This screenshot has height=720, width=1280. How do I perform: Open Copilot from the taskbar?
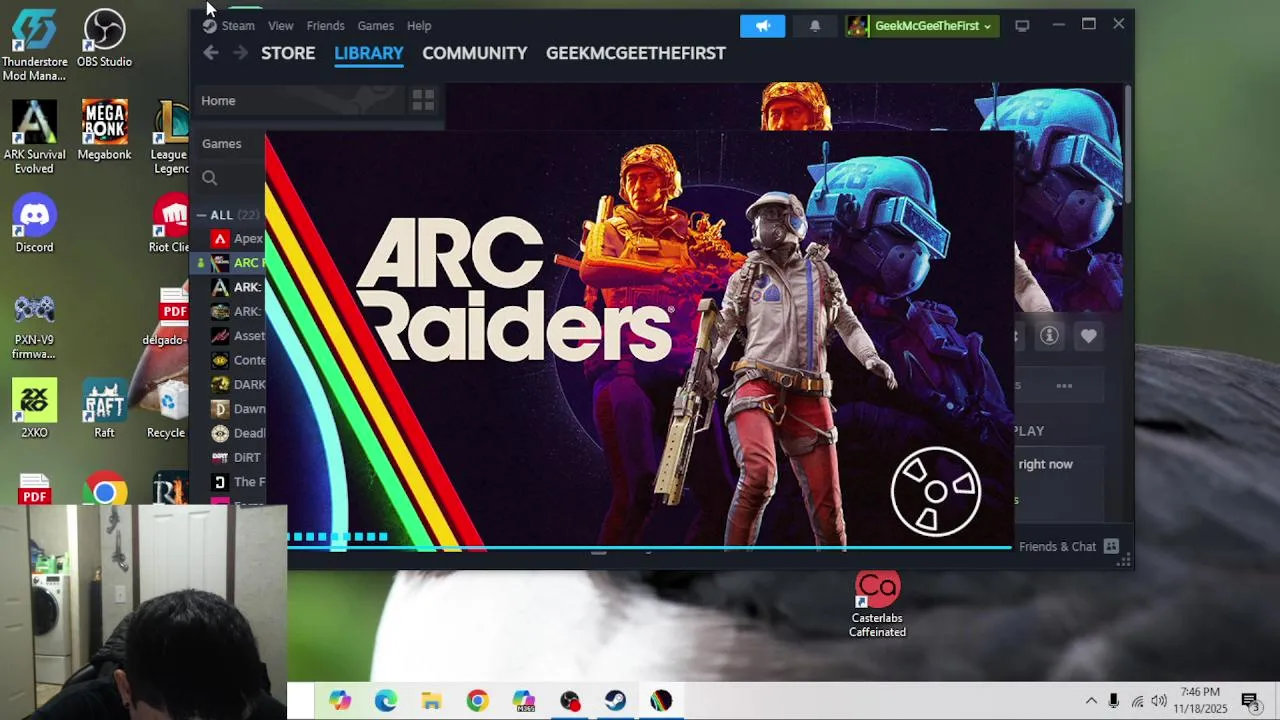coord(340,701)
